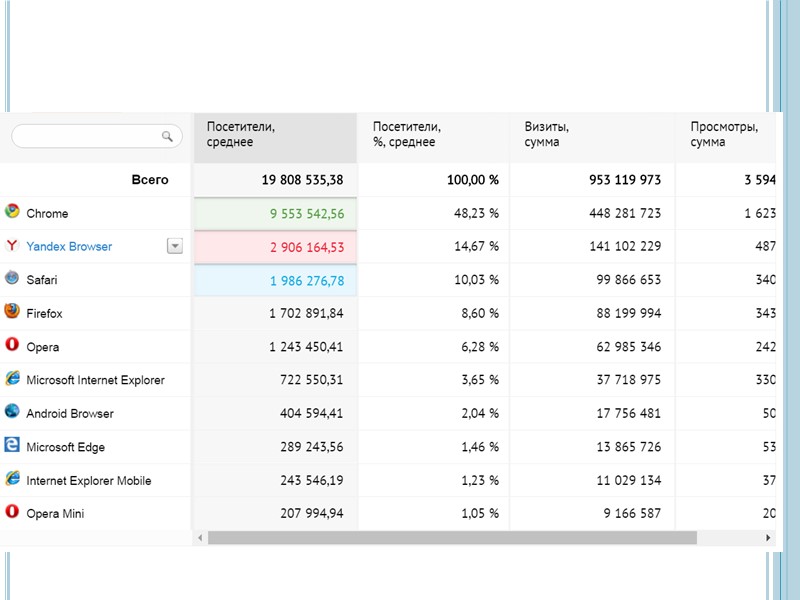Click the Internet Explorer Mobile icon
Screen dimensions: 800x600
12,478
